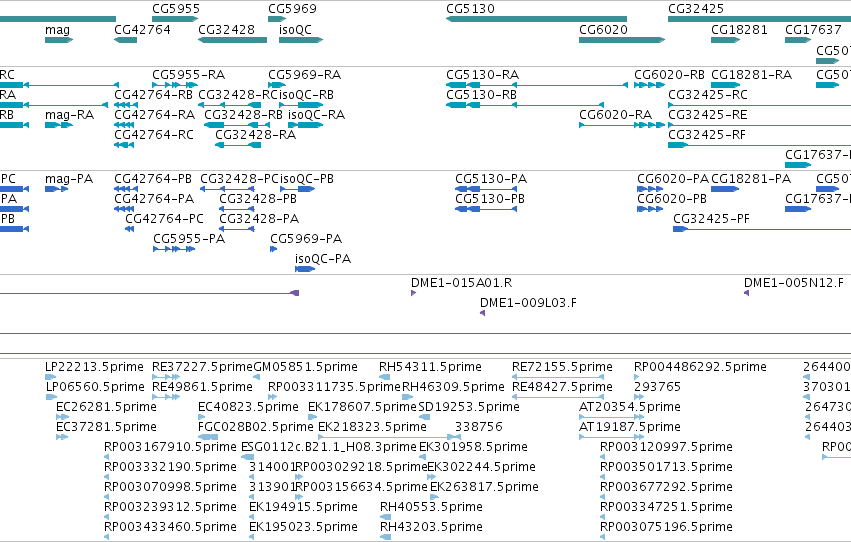Click the CG18281-PA protein label

751,178
